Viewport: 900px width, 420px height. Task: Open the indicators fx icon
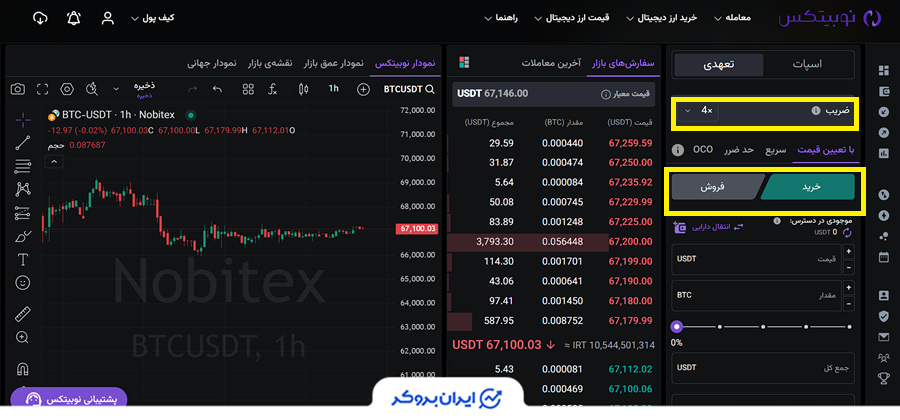(273, 89)
